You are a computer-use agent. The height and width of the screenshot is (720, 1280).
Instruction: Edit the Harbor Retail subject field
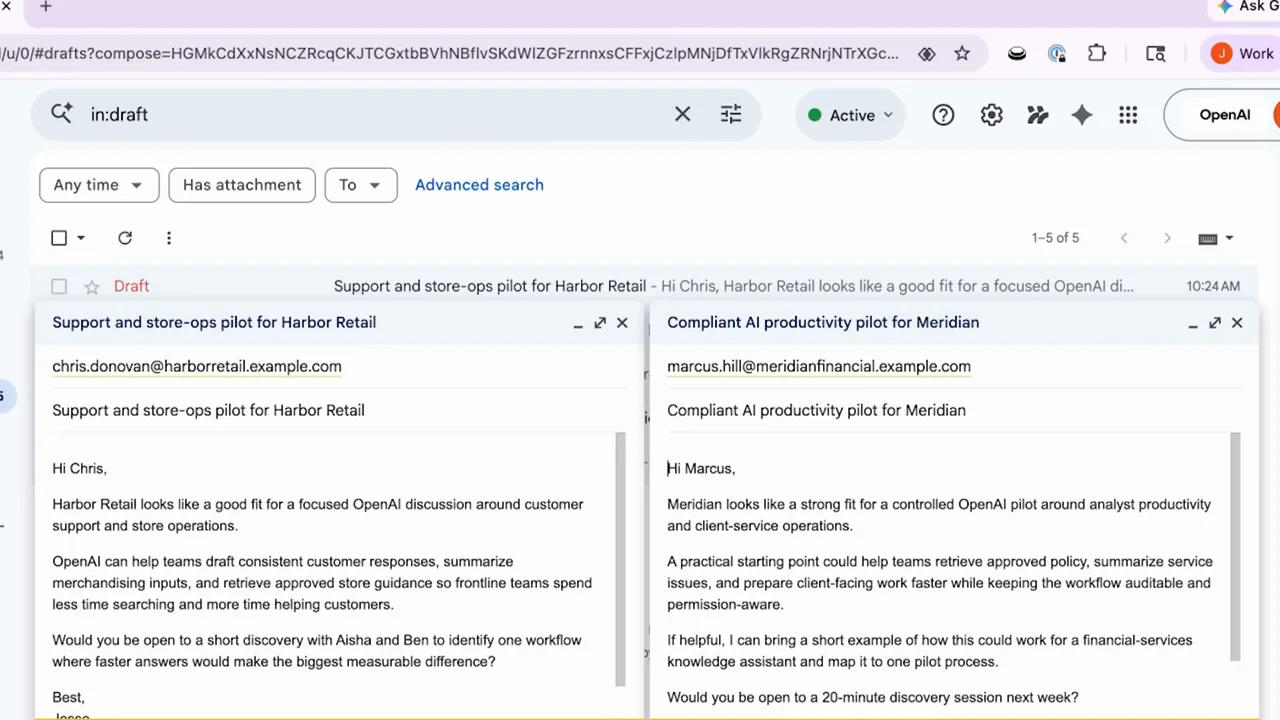(x=340, y=410)
